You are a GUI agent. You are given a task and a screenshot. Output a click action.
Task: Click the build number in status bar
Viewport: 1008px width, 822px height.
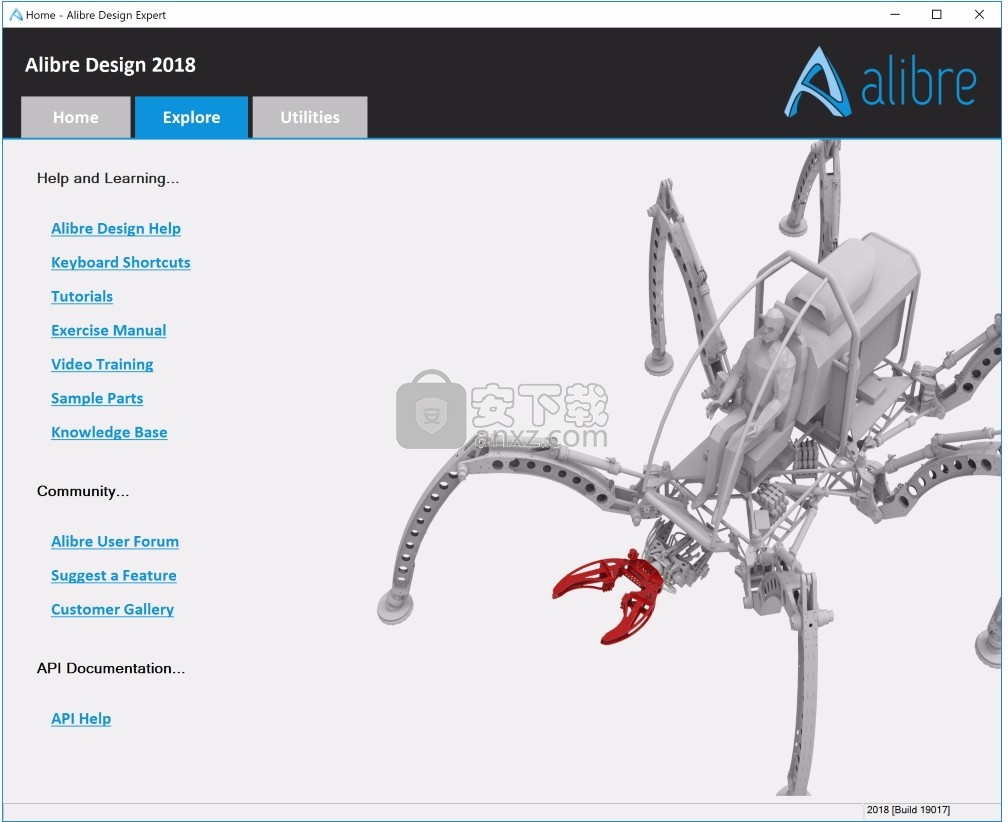908,809
